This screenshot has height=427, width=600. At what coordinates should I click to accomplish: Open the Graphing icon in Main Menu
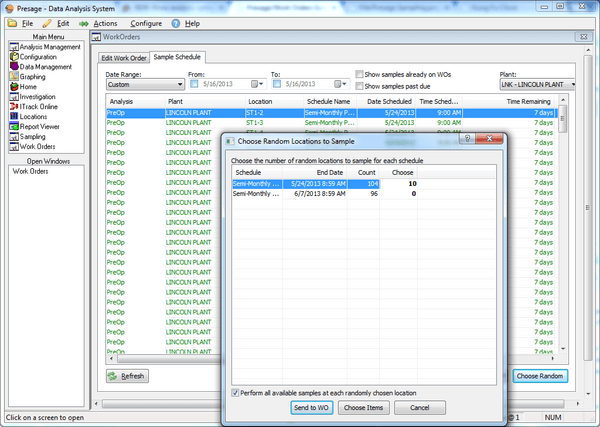(14, 77)
